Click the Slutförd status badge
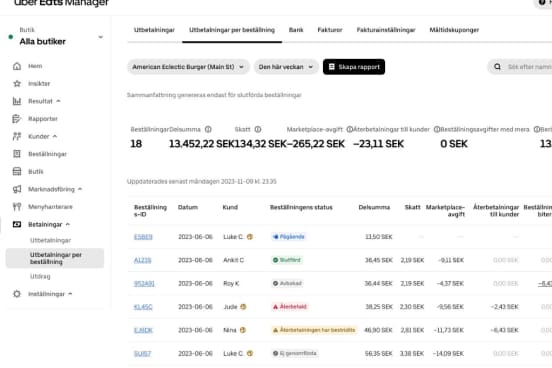The width and height of the screenshot is (552, 368). tap(287, 260)
